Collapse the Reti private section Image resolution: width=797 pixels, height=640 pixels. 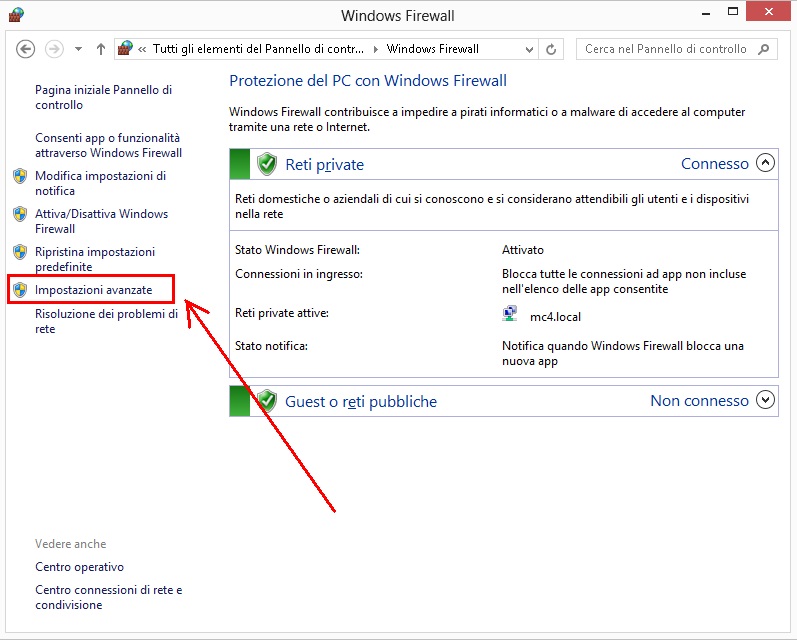[x=766, y=163]
